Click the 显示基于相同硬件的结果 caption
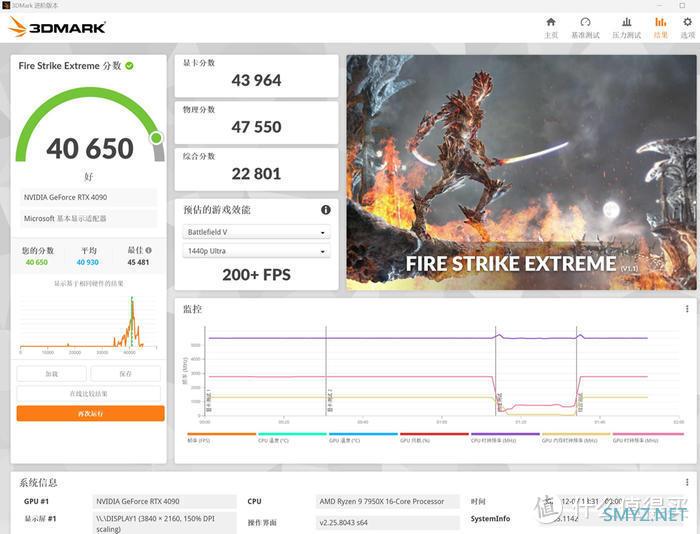Image resolution: width=700 pixels, height=534 pixels. tap(89, 284)
